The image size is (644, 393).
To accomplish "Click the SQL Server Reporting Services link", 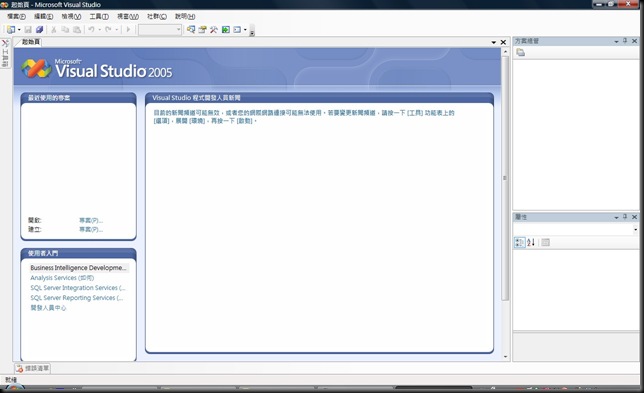I will (76, 298).
